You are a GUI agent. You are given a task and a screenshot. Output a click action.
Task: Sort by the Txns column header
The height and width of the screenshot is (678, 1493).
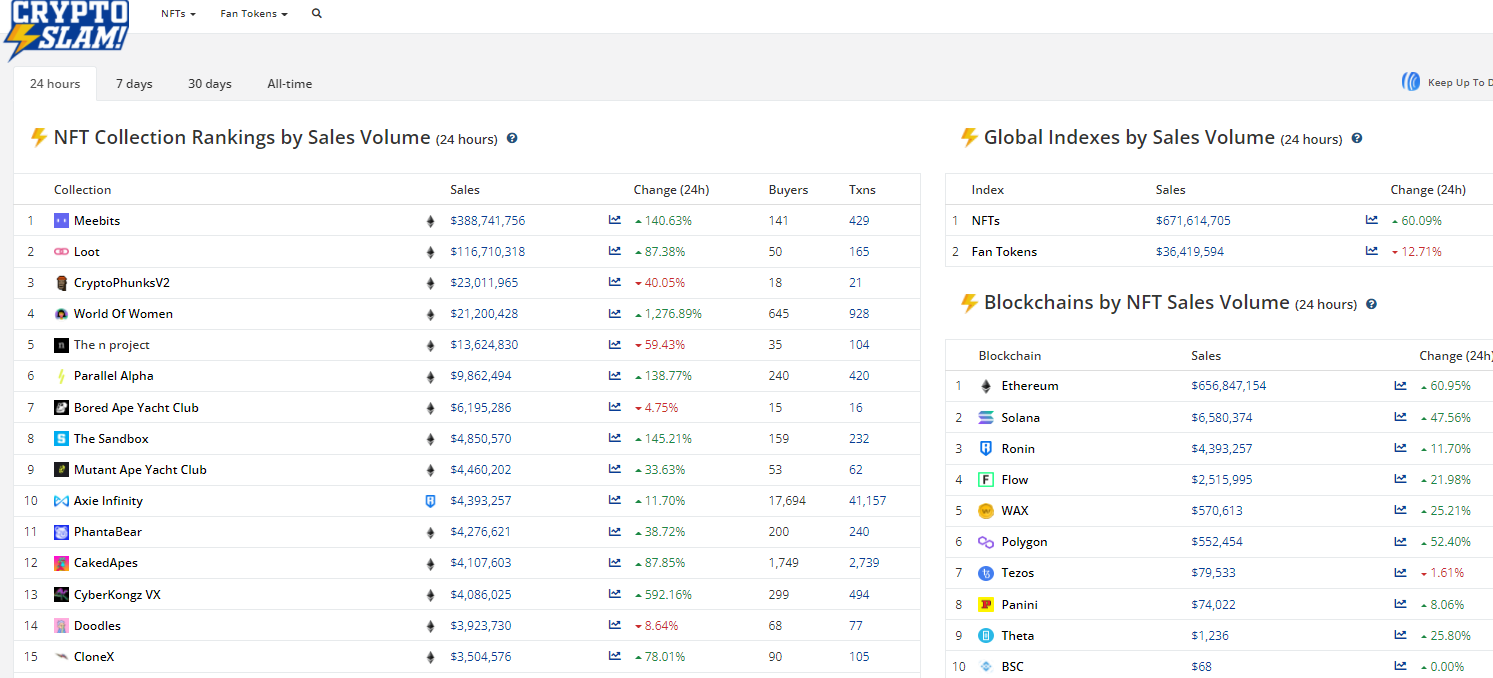862,190
